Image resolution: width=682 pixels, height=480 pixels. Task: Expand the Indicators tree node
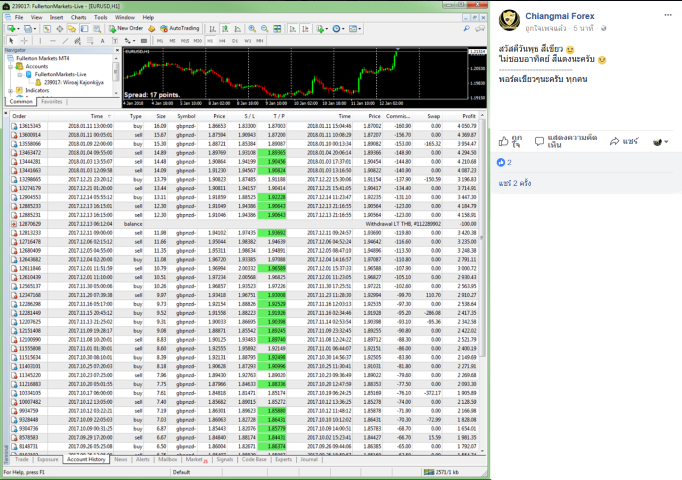coord(10,91)
